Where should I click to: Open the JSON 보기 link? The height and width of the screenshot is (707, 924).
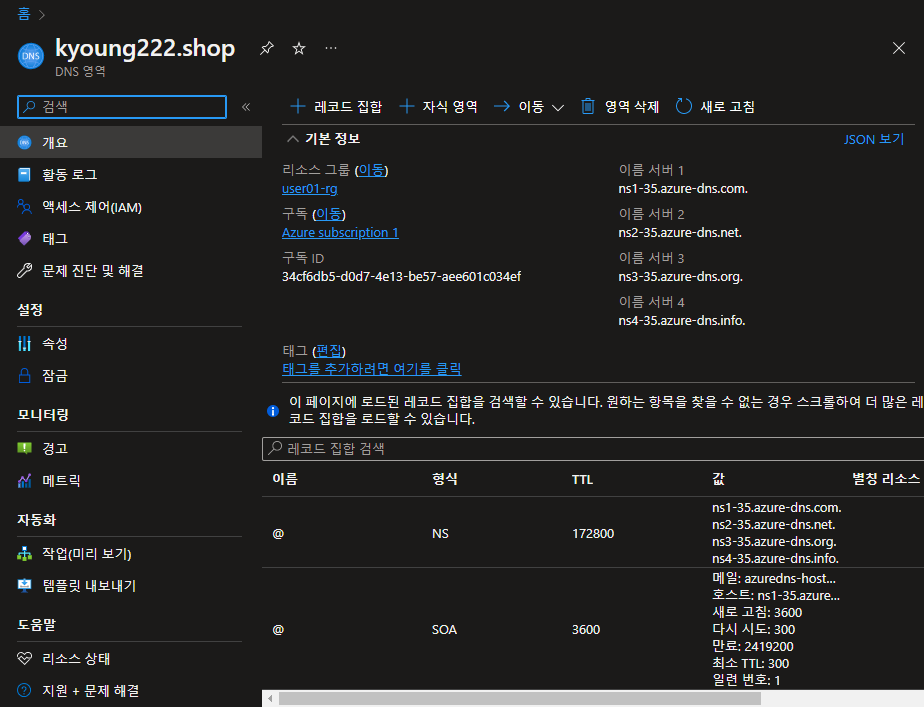pos(873,139)
